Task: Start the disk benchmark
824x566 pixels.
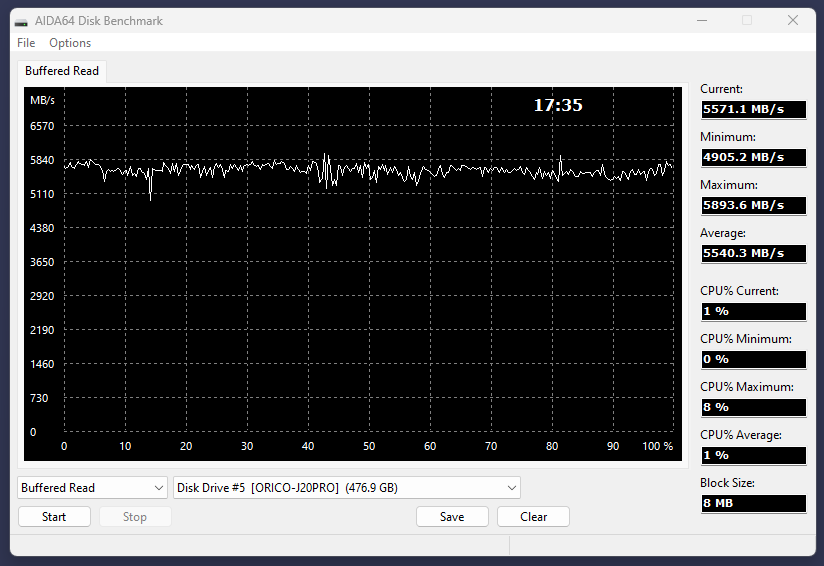Action: point(54,517)
